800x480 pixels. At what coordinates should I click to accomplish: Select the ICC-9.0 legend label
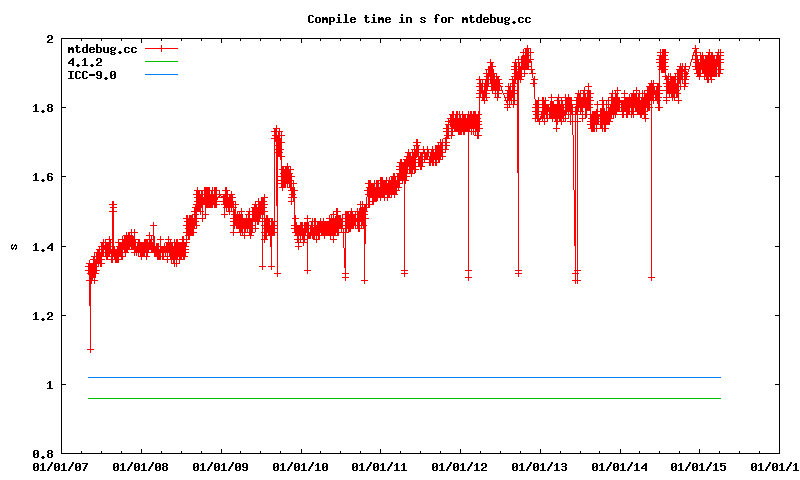[x=91, y=75]
